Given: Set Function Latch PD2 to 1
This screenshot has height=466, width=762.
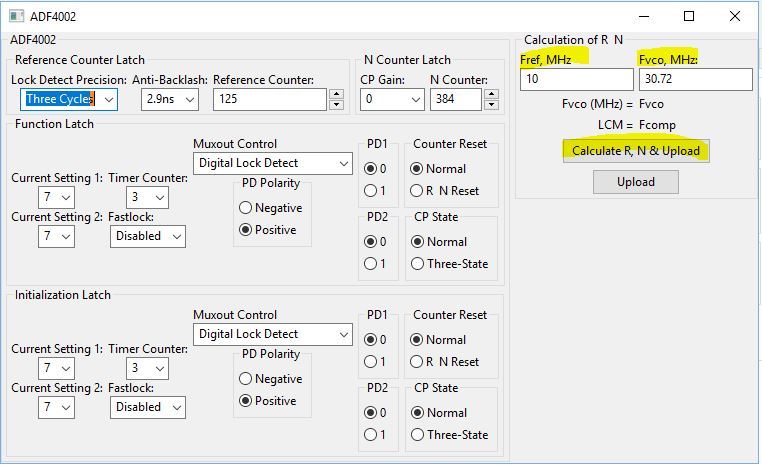Looking at the screenshot, I should [x=375, y=263].
